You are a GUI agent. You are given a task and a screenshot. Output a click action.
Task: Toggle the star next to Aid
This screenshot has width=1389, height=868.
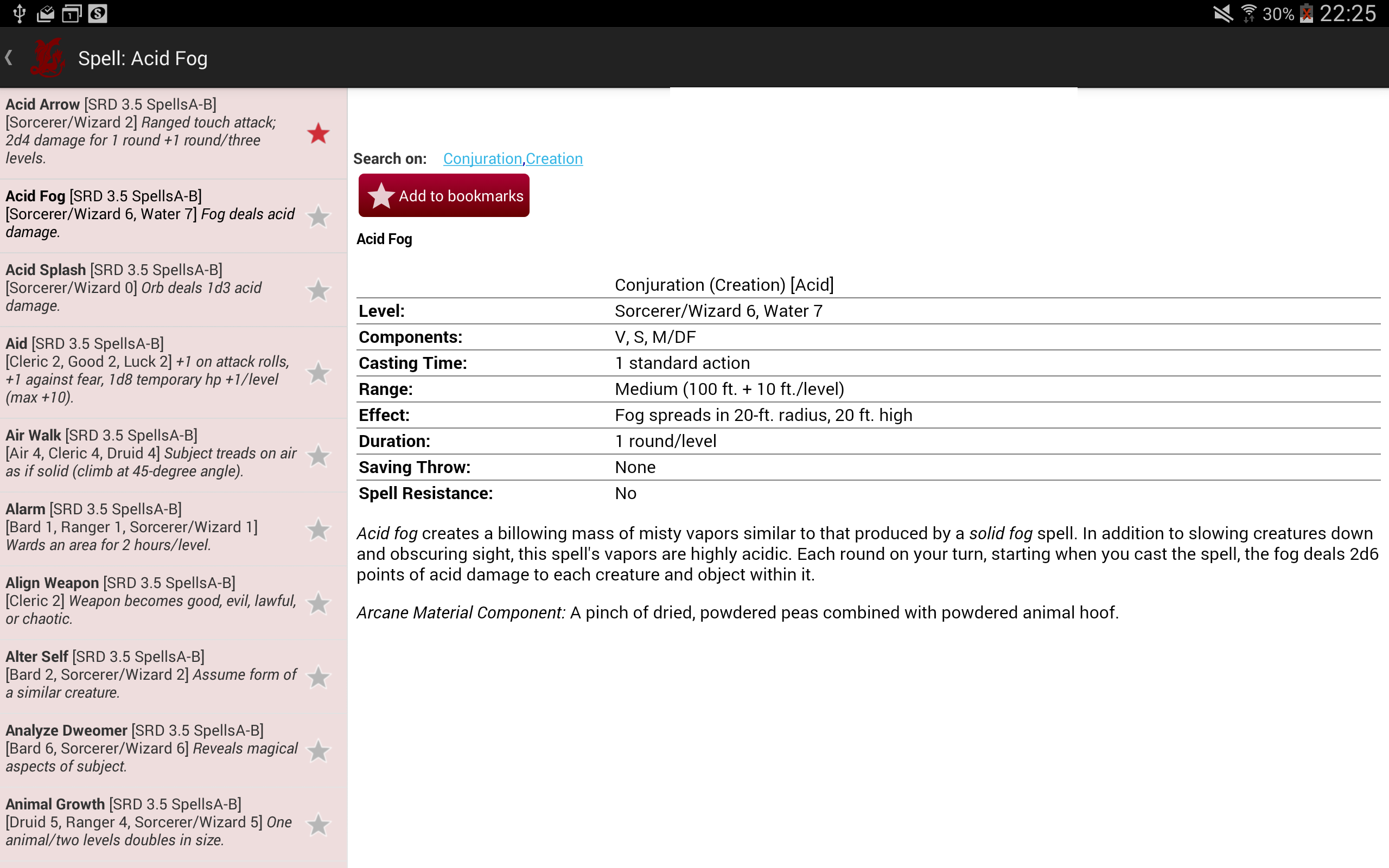[x=318, y=373]
